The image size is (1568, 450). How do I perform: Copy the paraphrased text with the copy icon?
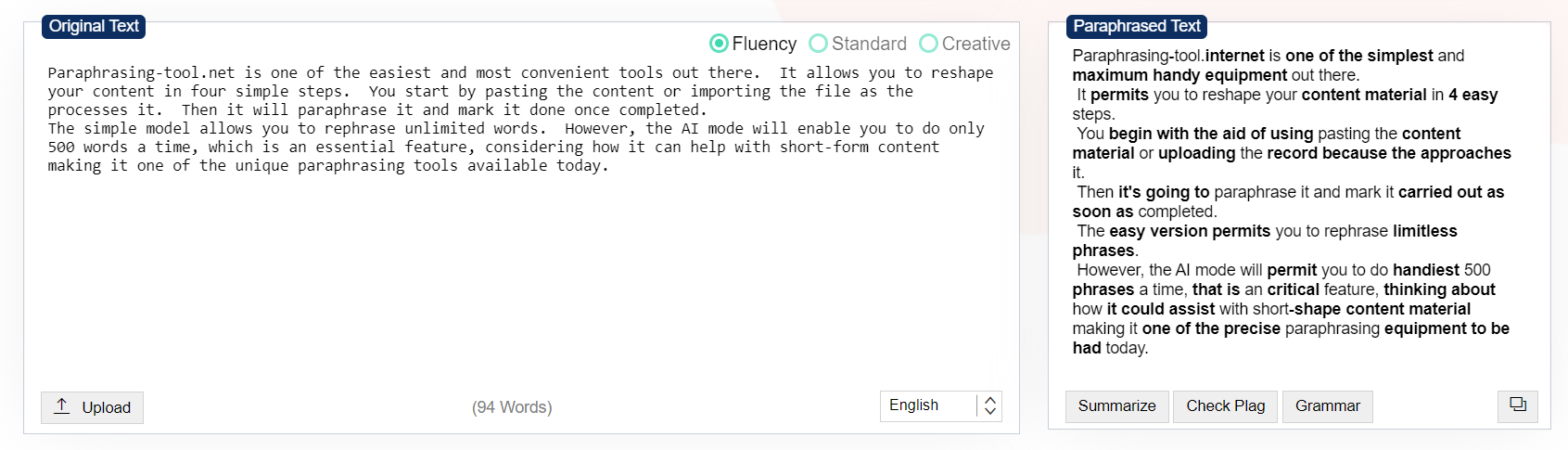tap(1518, 405)
